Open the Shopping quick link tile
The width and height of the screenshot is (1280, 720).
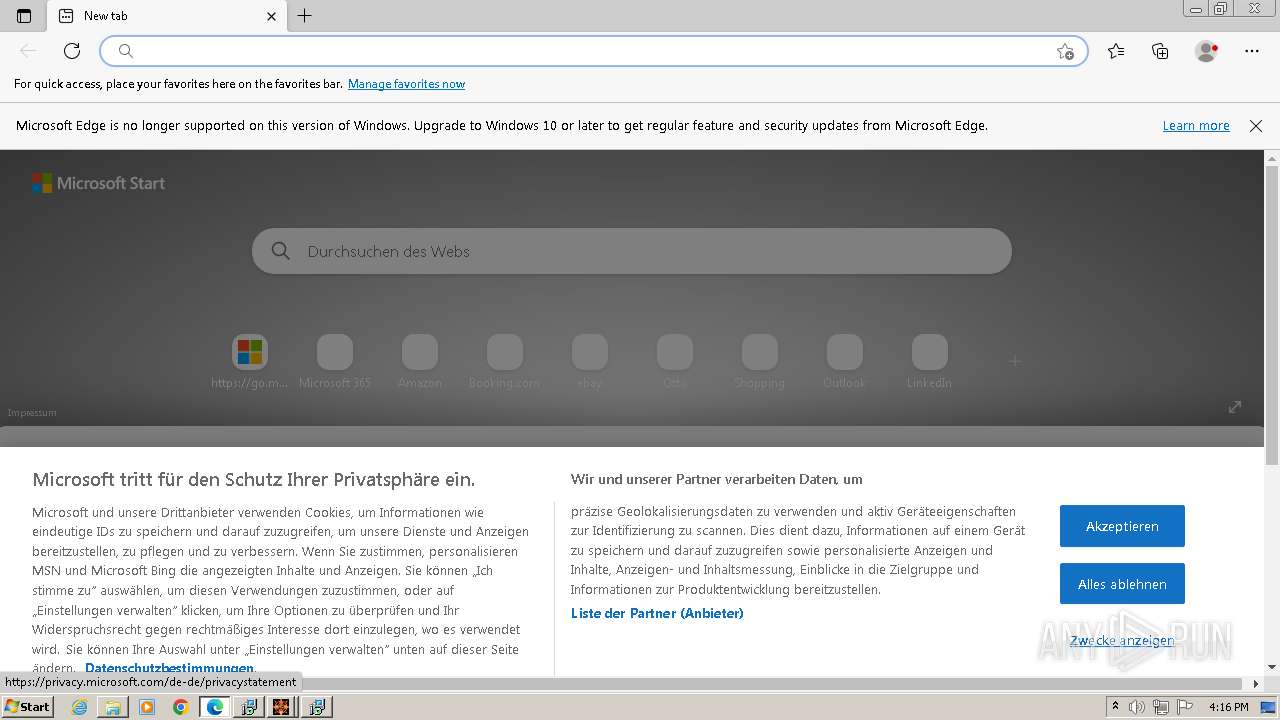click(760, 361)
